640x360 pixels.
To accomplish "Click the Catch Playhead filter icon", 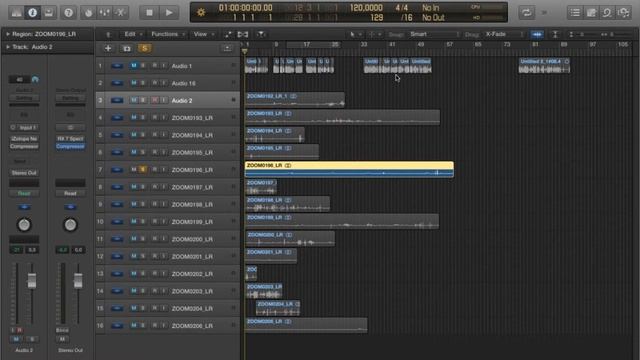I will tap(261, 34).
